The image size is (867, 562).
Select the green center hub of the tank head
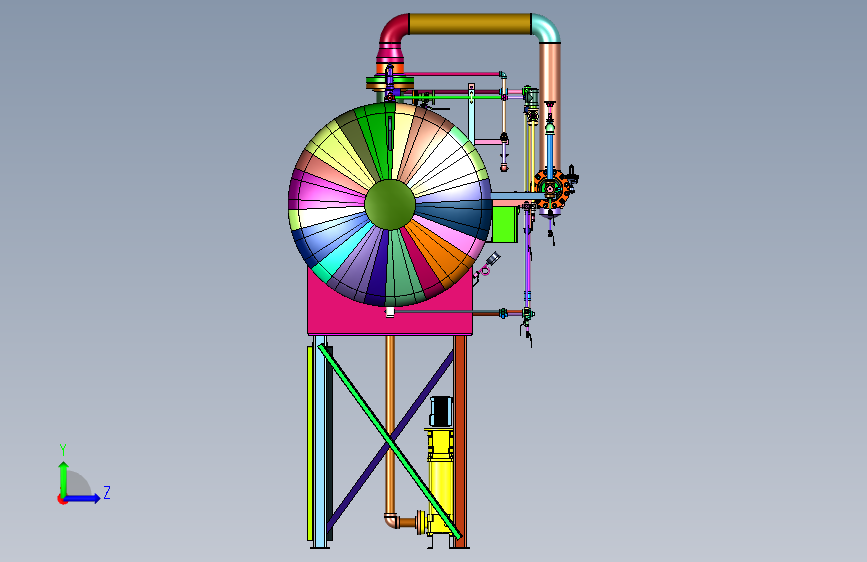[x=390, y=204]
